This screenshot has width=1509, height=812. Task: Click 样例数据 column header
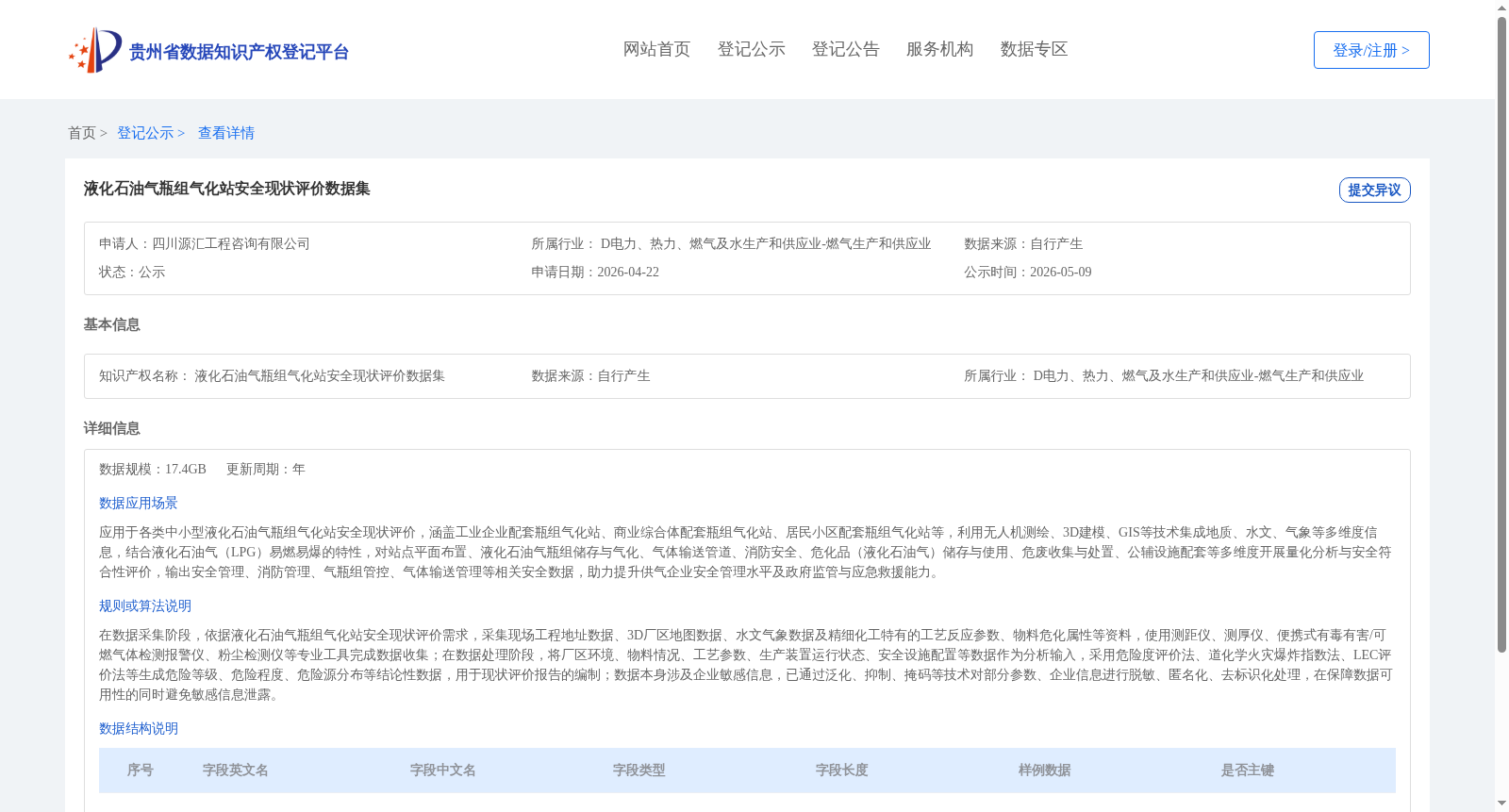click(1045, 770)
